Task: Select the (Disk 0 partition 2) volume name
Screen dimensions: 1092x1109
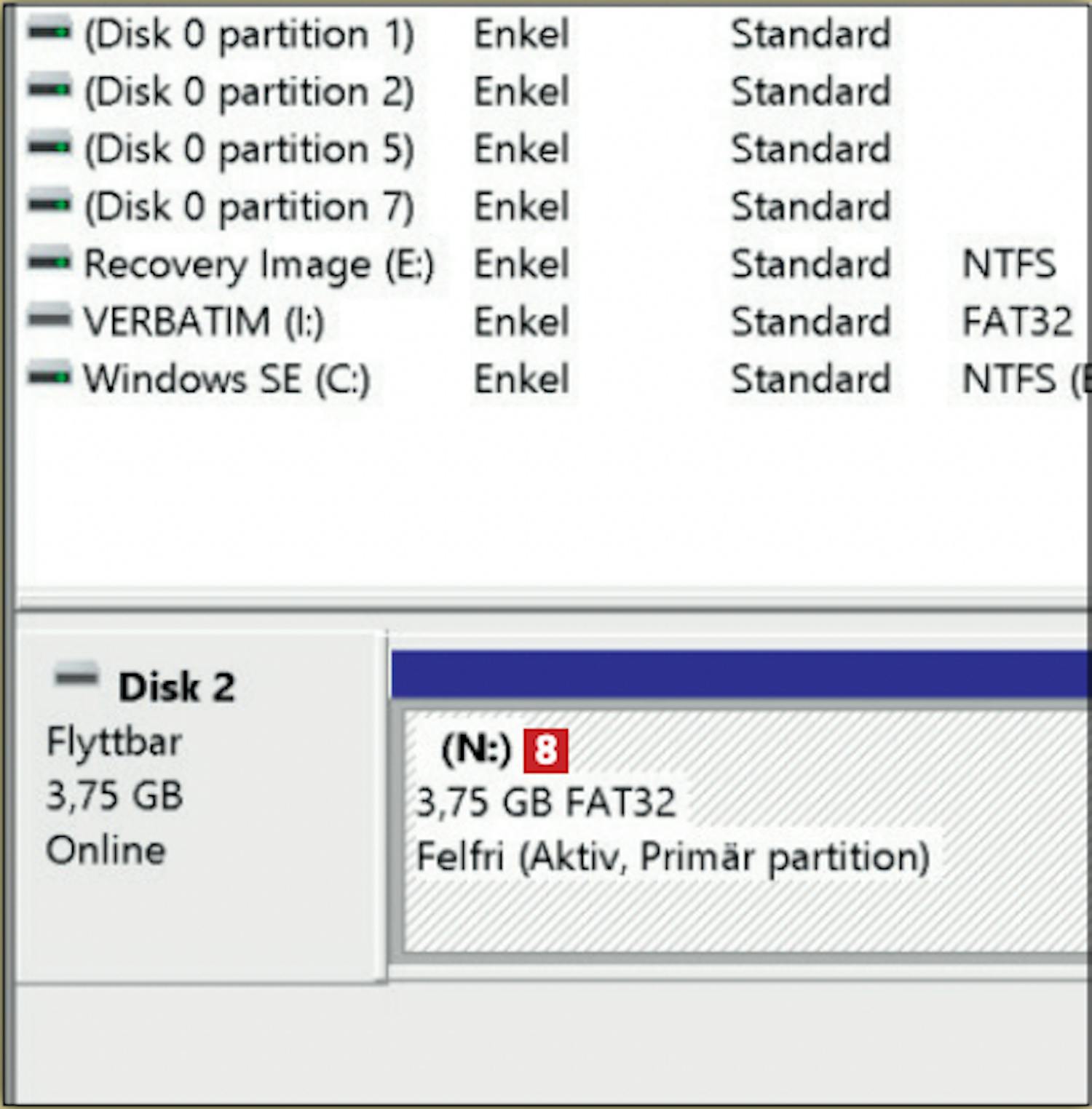Action: [248, 92]
